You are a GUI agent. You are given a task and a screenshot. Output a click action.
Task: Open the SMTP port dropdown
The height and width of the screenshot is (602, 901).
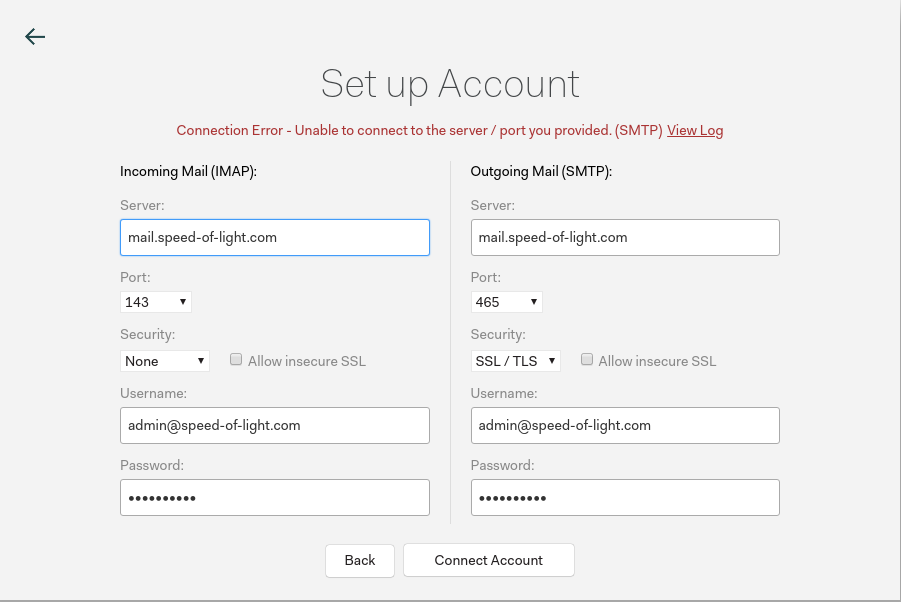pos(506,301)
